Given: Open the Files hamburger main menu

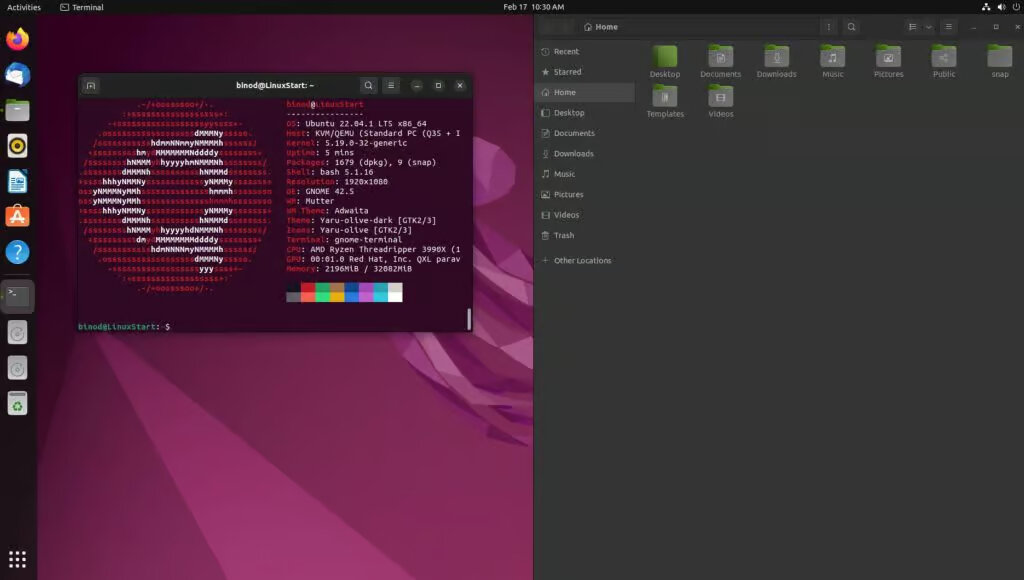Looking at the screenshot, I should (948, 27).
